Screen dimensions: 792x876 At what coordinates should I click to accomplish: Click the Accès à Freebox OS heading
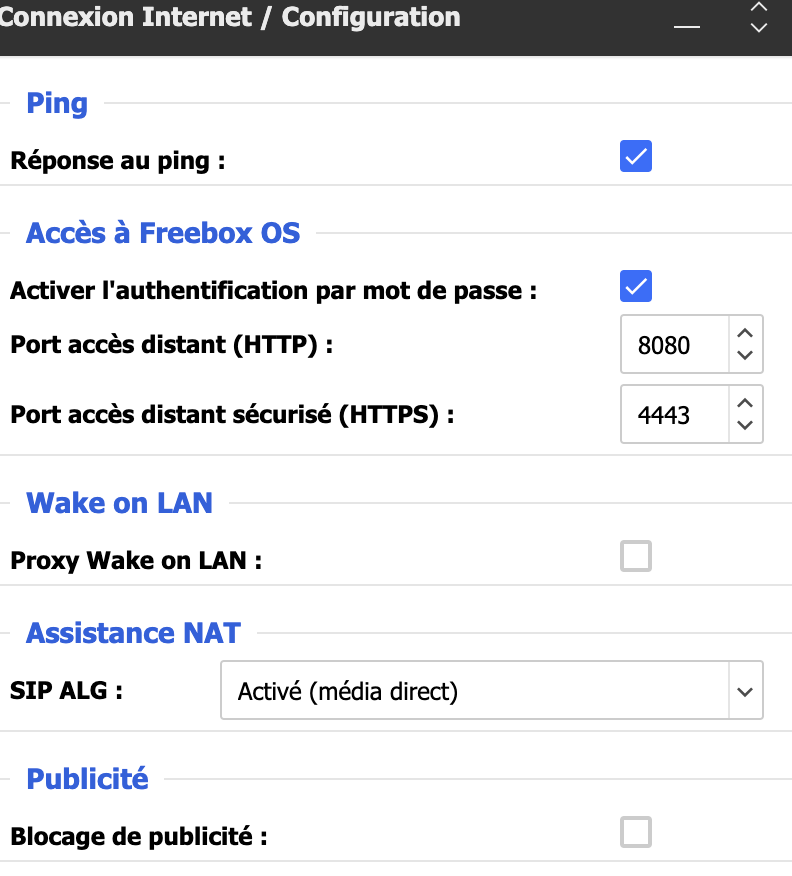[x=163, y=233]
